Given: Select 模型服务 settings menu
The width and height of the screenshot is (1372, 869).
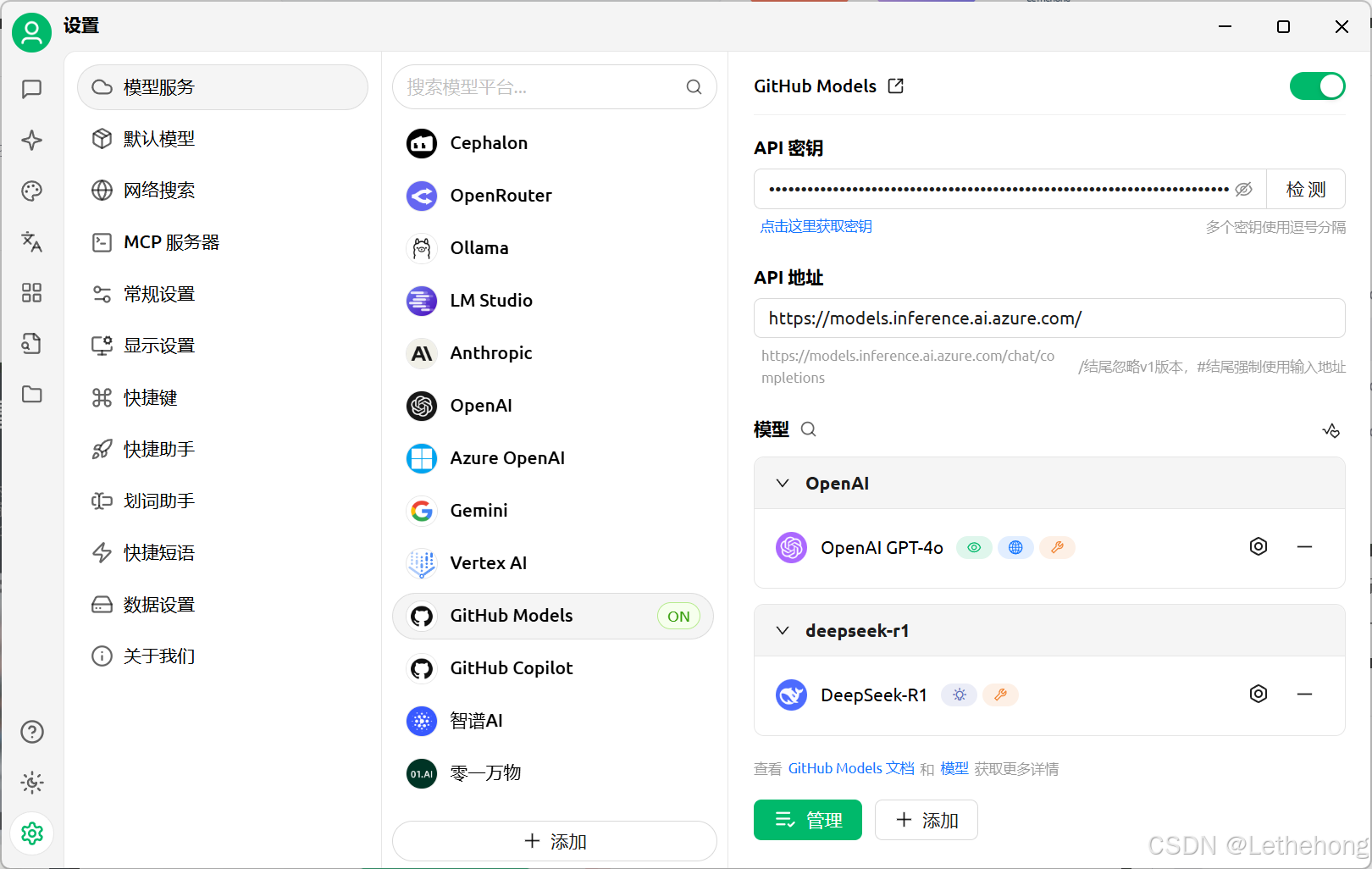Looking at the screenshot, I should click(223, 87).
